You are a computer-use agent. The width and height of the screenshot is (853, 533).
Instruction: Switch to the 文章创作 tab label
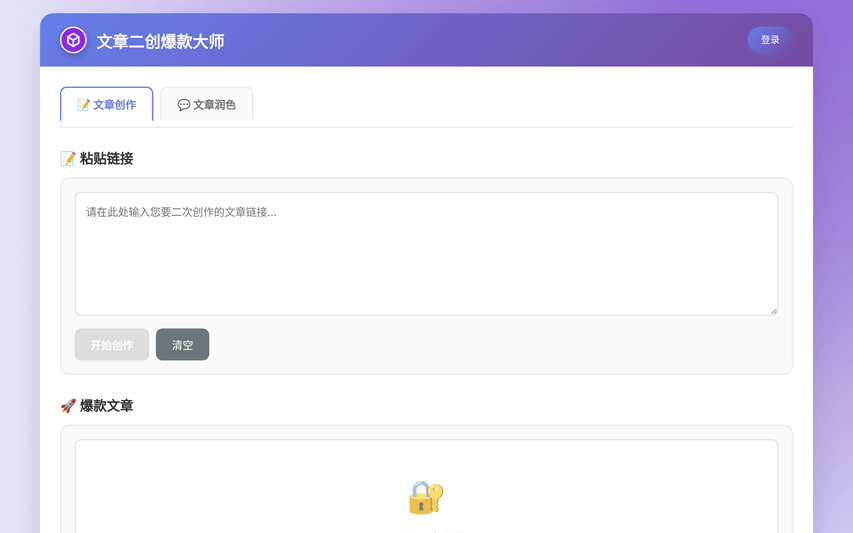[114, 105]
